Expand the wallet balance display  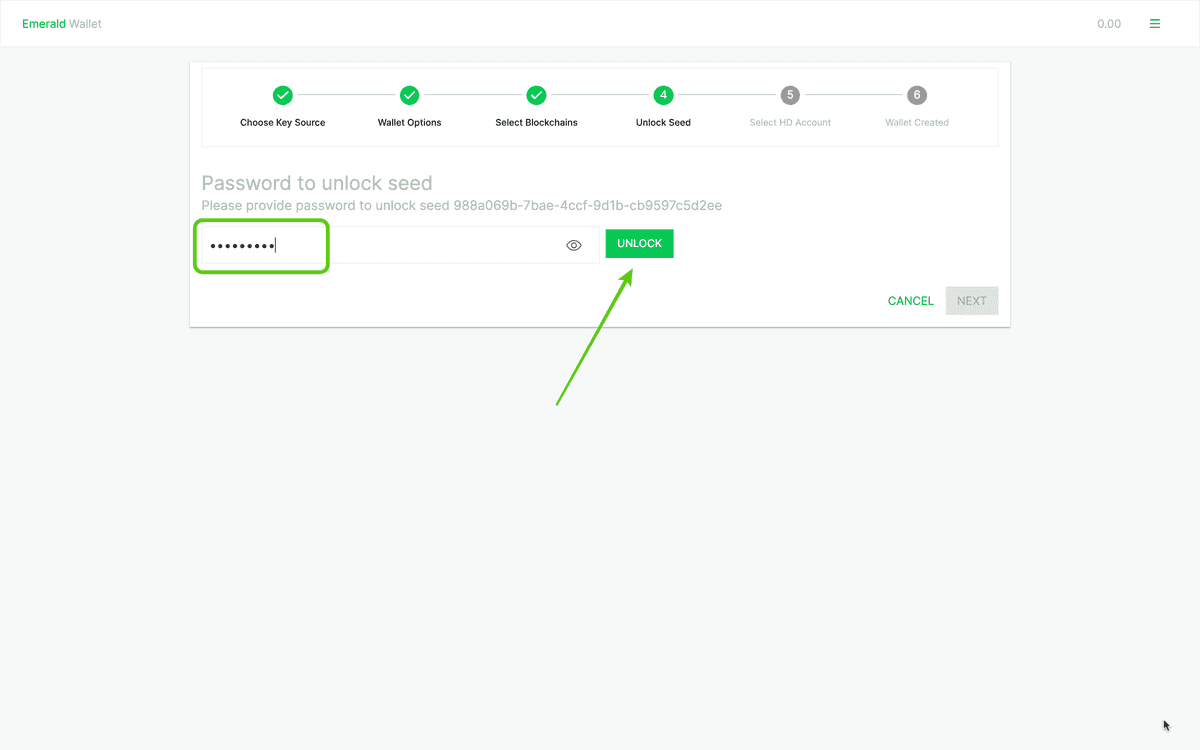pos(1109,23)
